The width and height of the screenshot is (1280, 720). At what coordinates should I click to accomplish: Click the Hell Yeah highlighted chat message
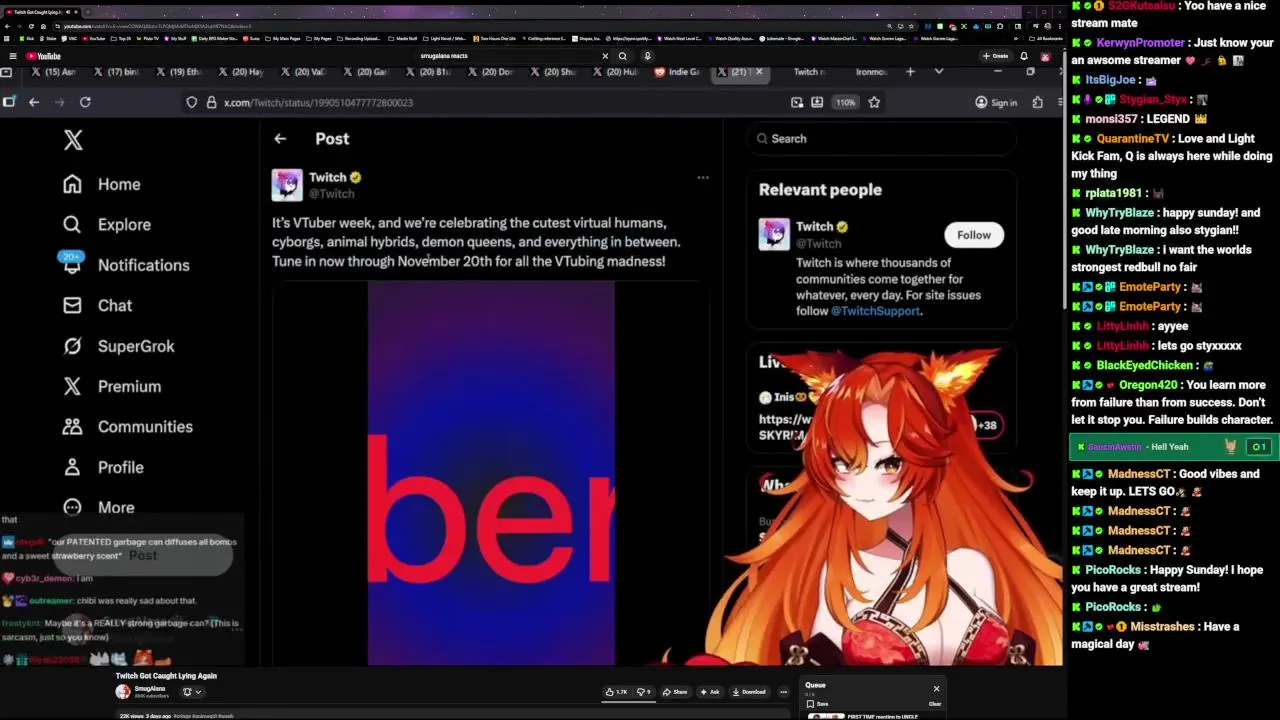click(x=1172, y=447)
